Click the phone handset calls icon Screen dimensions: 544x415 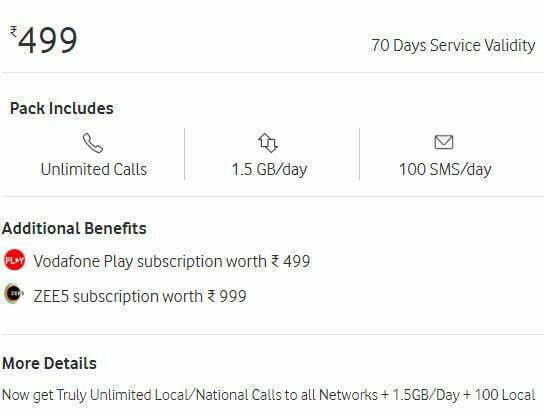tap(93, 143)
